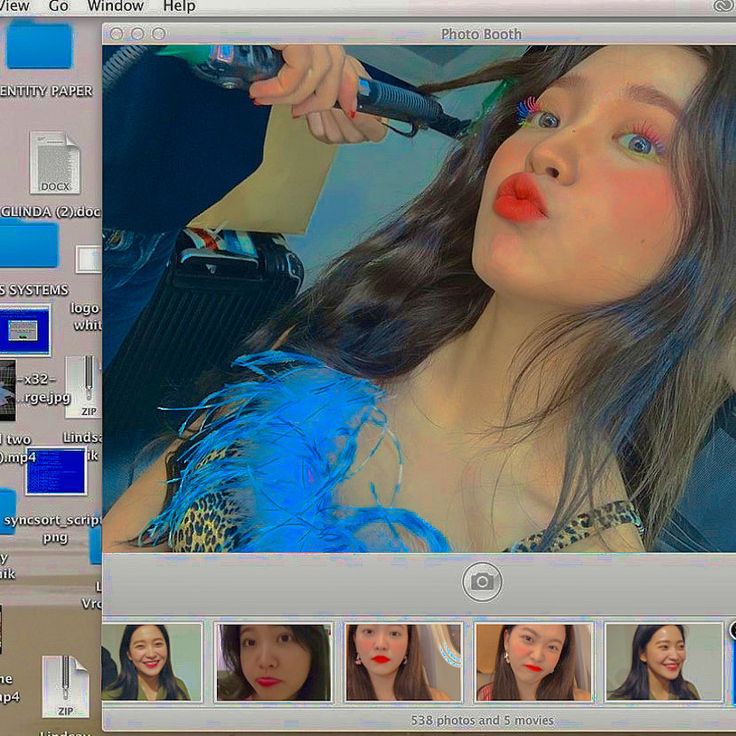736x736 pixels.
Task: Select the third thumbnail with bright red lips
Action: coord(404,662)
